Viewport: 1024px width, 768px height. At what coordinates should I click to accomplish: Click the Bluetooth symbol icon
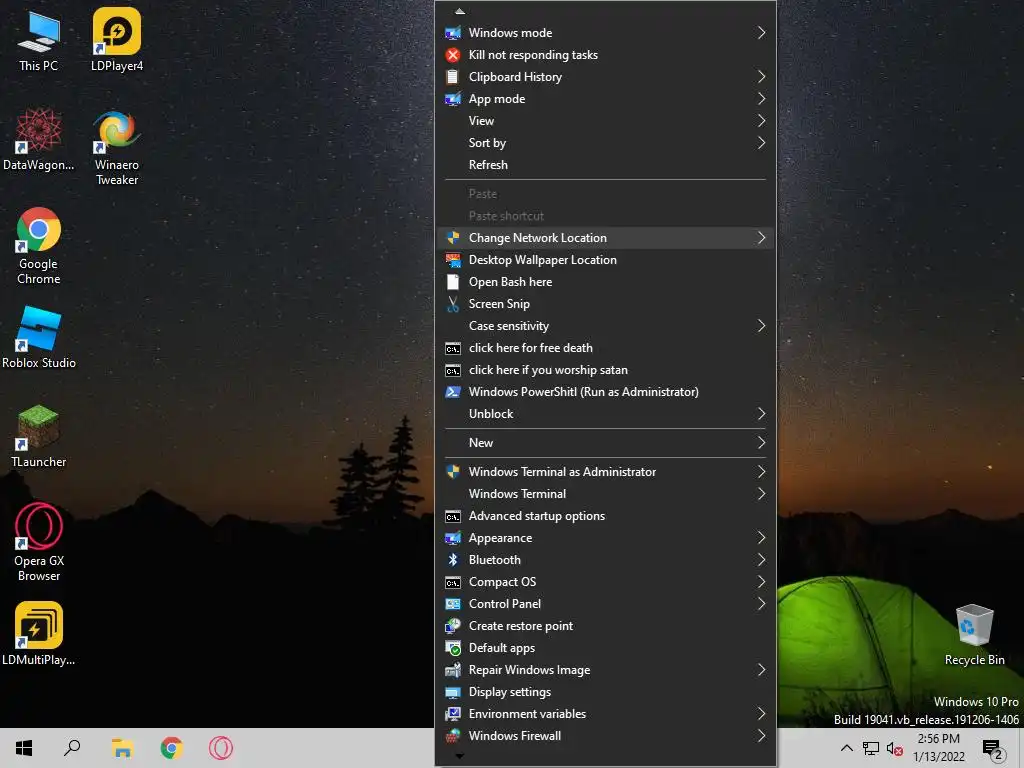coord(453,560)
